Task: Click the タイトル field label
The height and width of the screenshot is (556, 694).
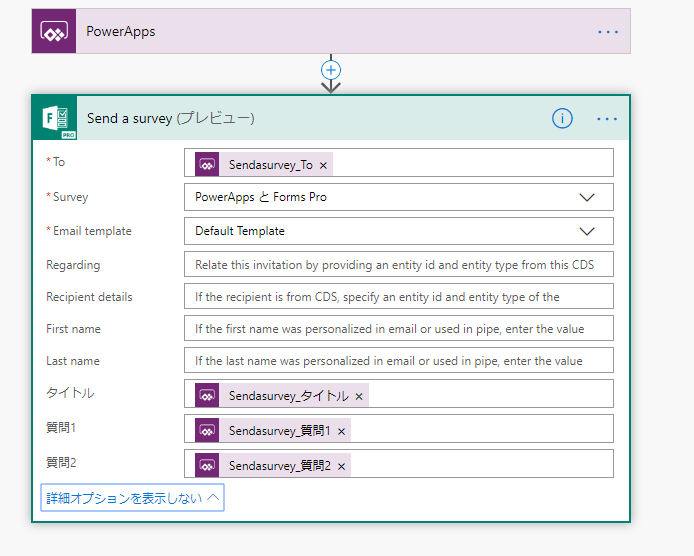Action: tap(70, 393)
